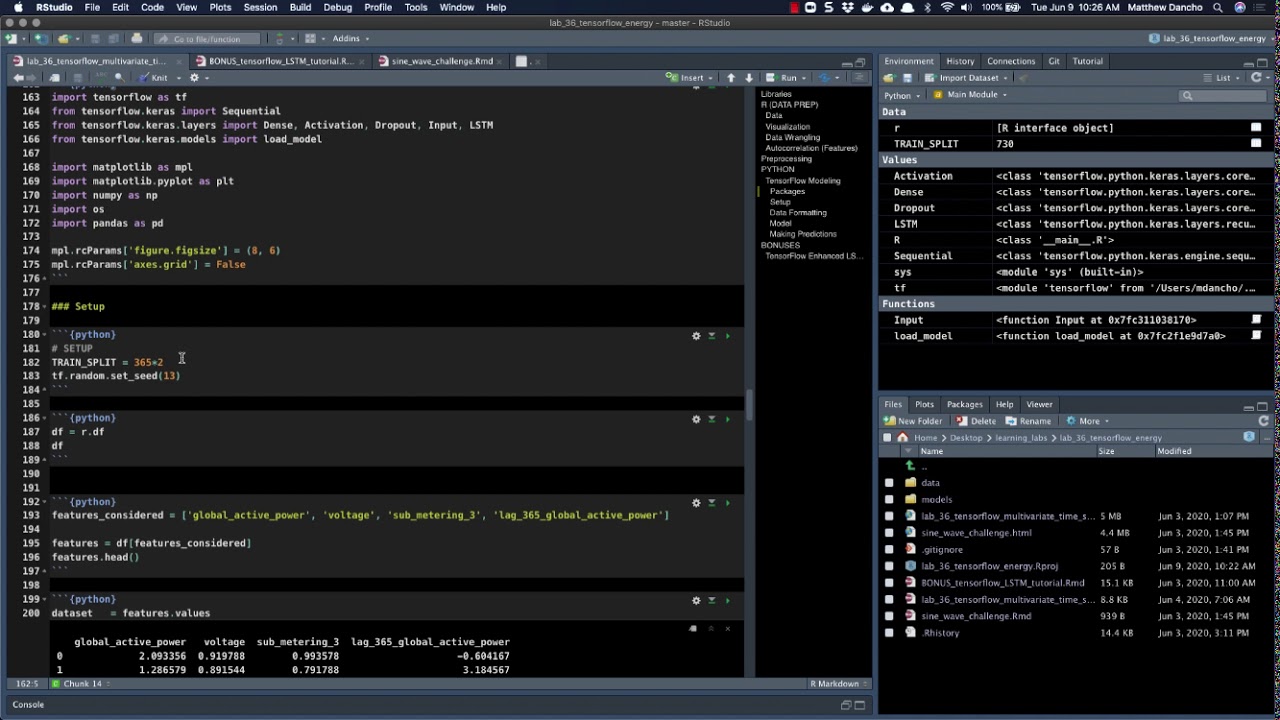Open gear options for dataset chunk

point(696,601)
